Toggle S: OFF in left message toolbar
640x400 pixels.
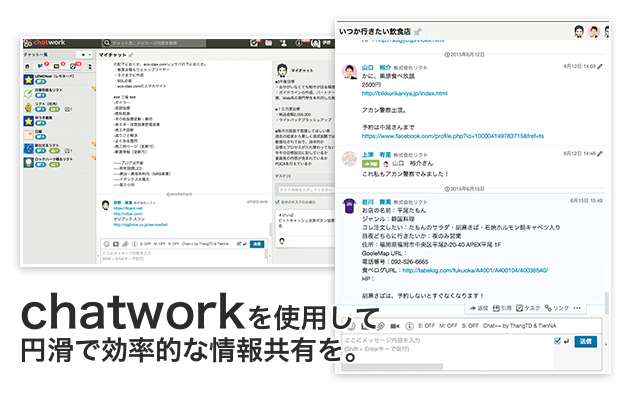pos(173,244)
